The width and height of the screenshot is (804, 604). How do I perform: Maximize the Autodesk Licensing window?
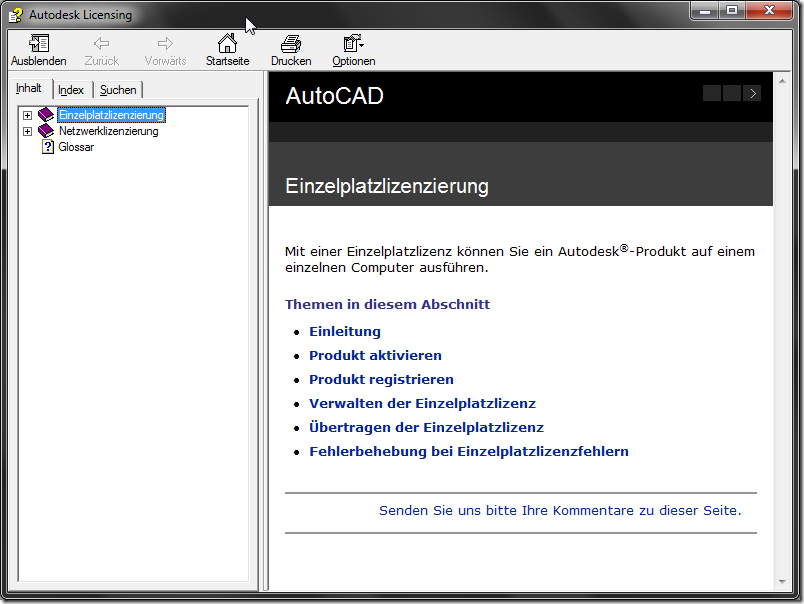pos(732,10)
